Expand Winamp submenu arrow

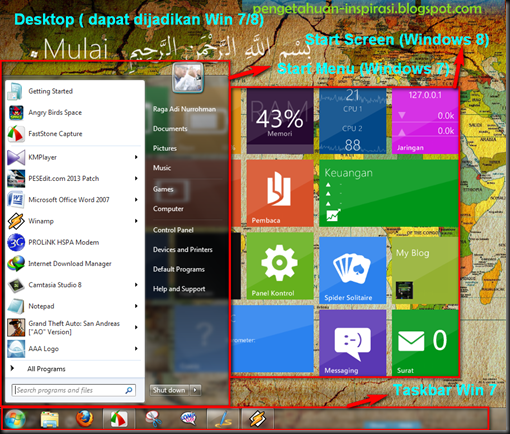(136, 221)
